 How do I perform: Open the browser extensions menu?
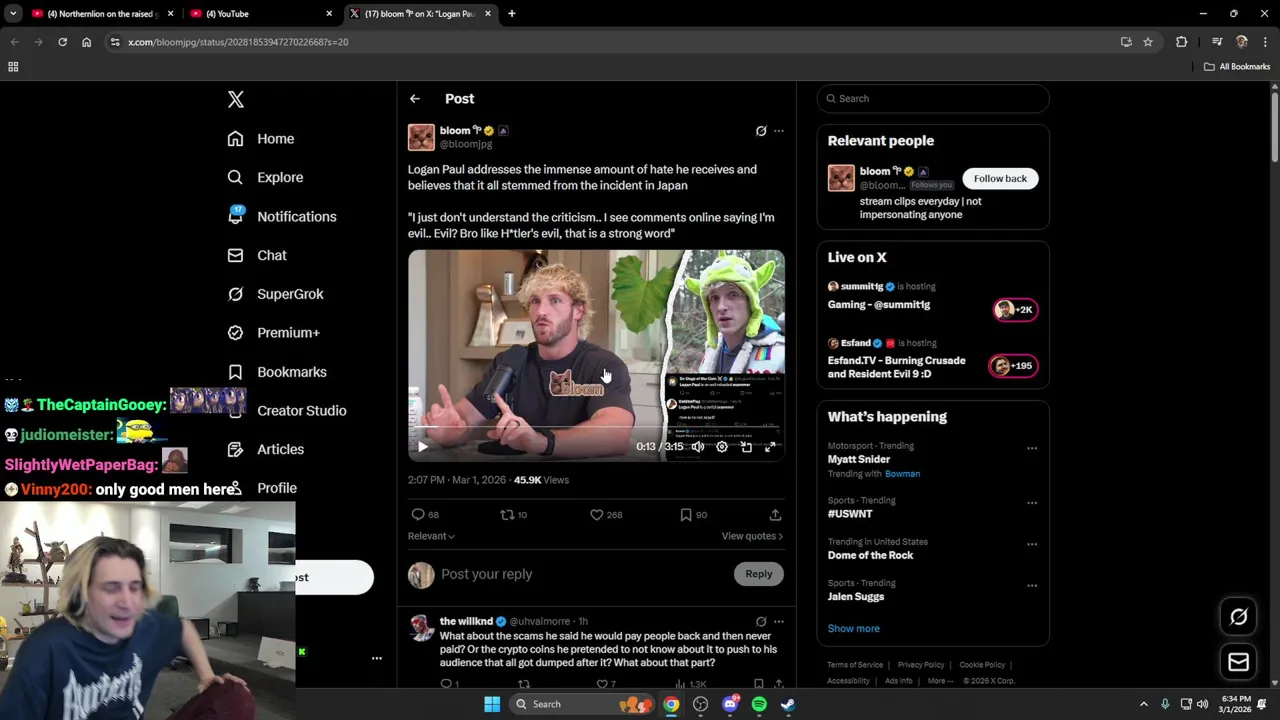1182,42
